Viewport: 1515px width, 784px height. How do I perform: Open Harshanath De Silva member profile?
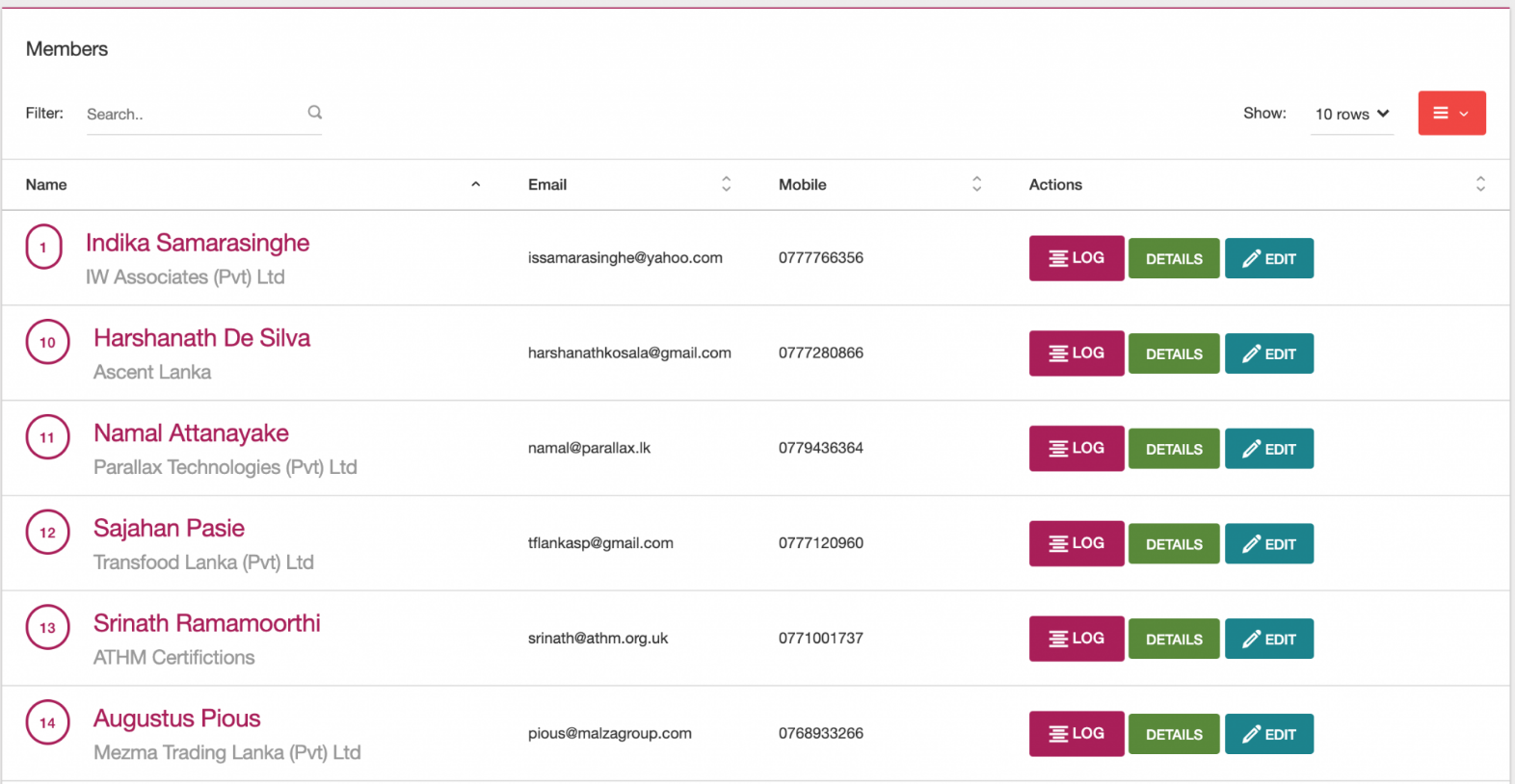pos(201,338)
